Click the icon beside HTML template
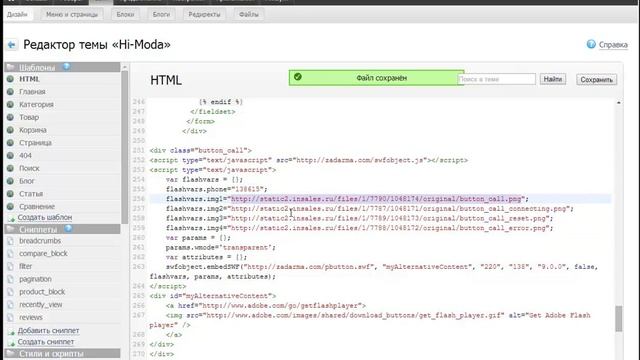 [x=10, y=79]
